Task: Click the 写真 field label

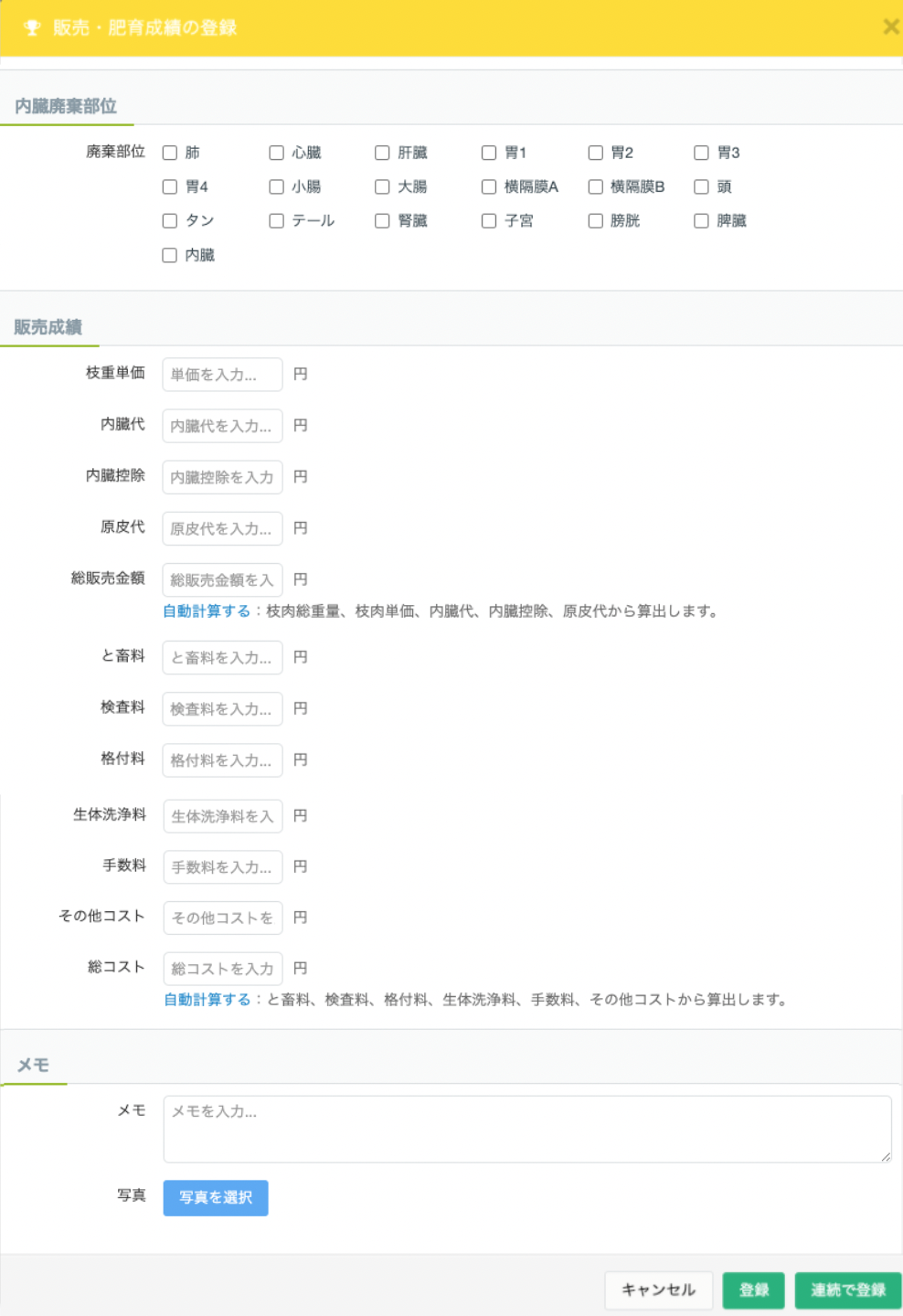Action: 131,1195
